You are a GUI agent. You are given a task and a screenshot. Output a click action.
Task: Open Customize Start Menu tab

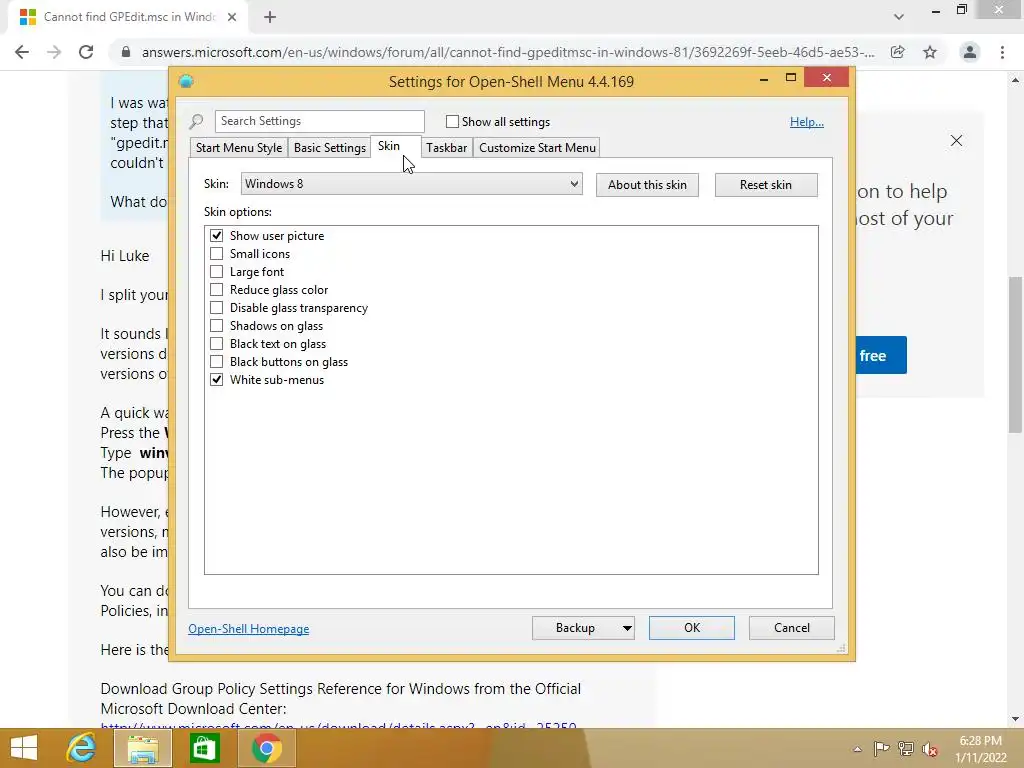pos(537,148)
